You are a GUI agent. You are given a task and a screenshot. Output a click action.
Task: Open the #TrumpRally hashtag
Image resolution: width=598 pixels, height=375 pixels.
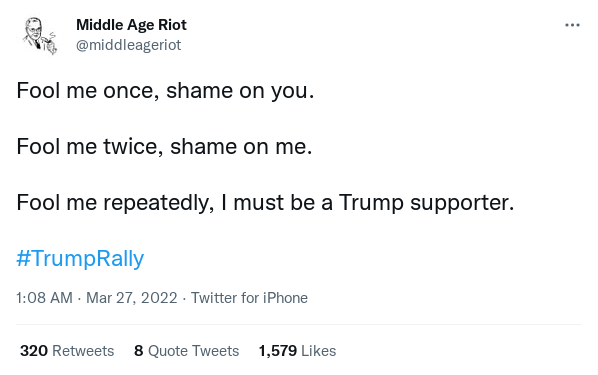(x=80, y=259)
